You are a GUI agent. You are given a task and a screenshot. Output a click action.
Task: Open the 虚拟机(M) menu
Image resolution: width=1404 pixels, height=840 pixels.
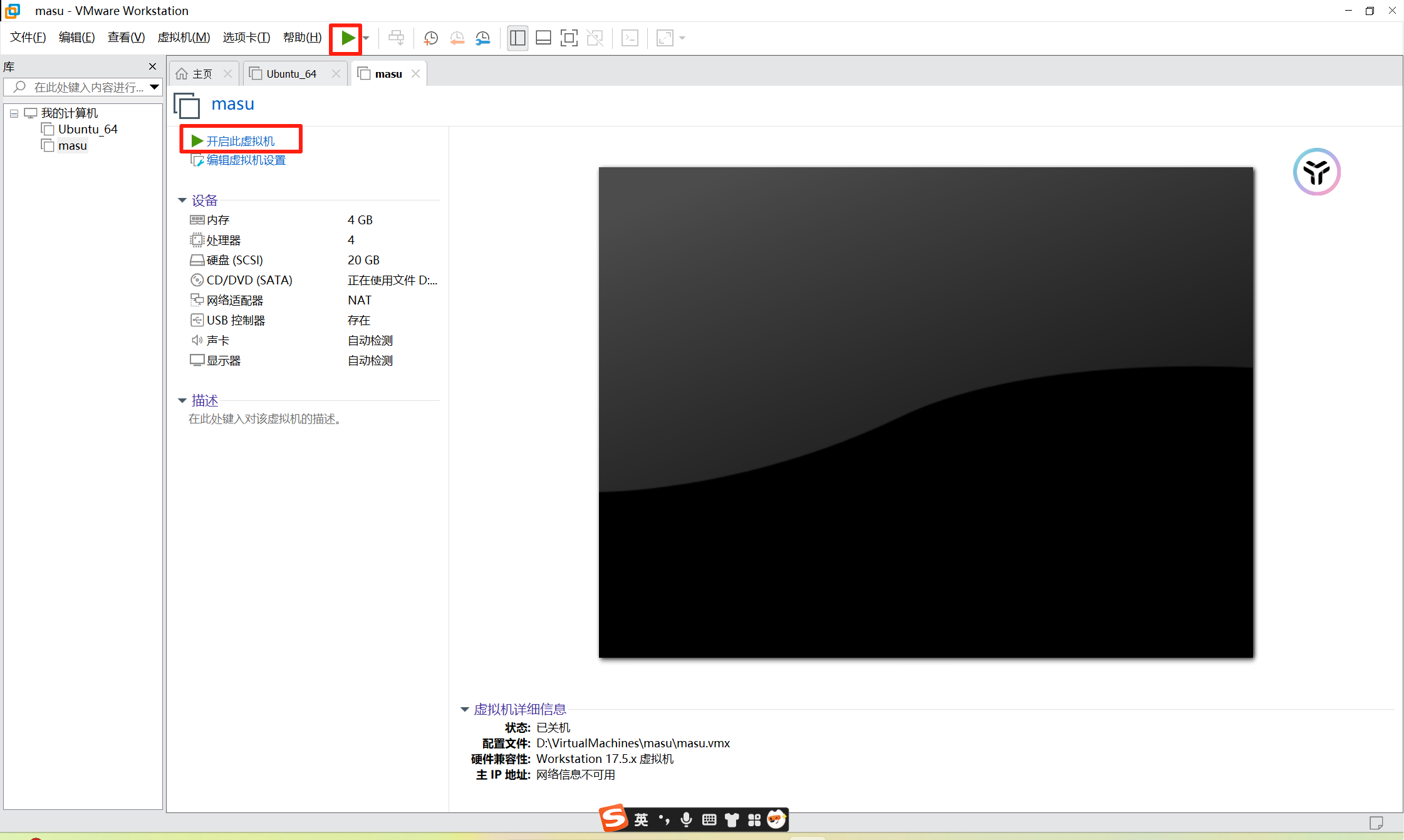(x=184, y=38)
